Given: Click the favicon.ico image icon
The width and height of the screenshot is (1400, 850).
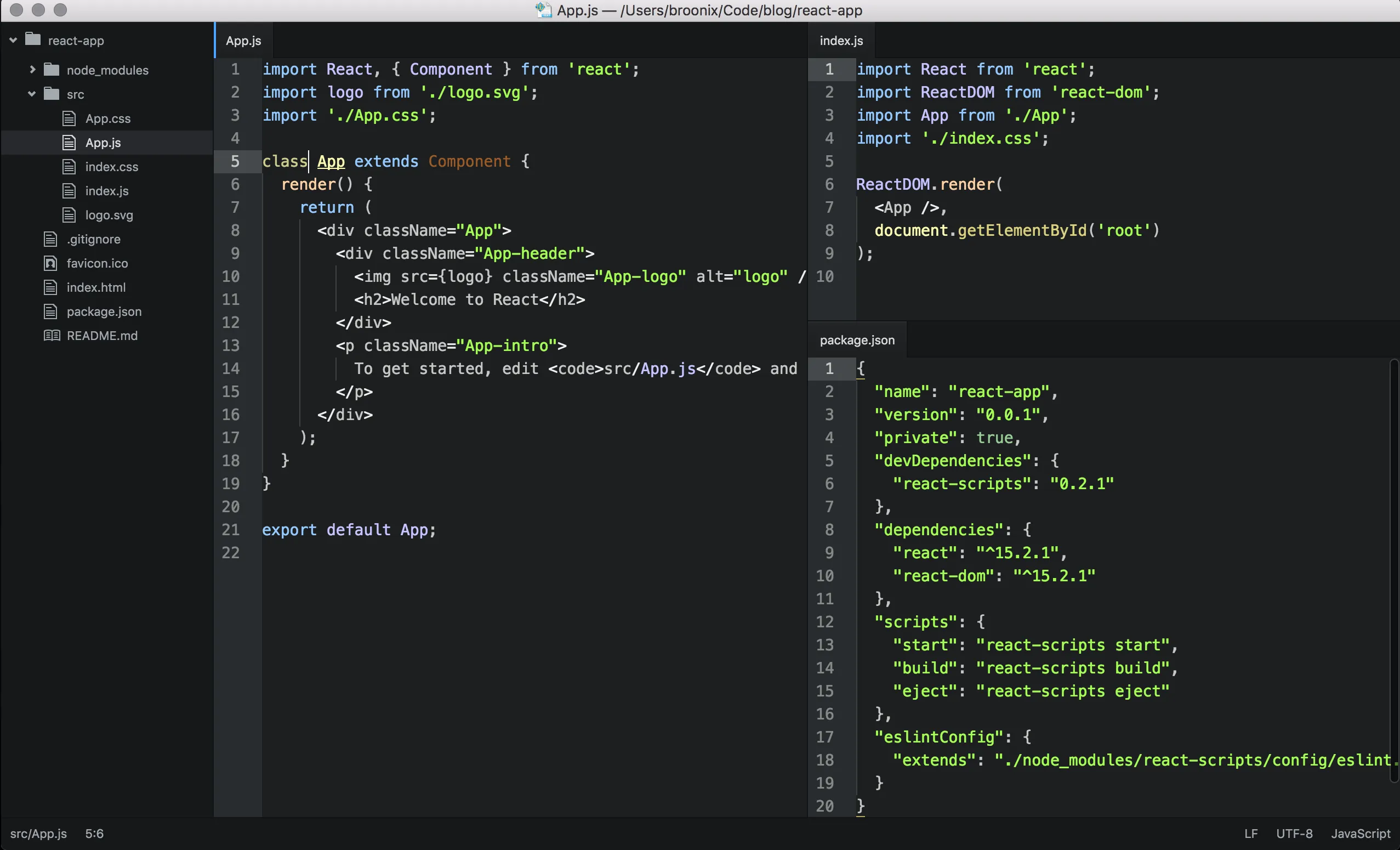Looking at the screenshot, I should [50, 263].
